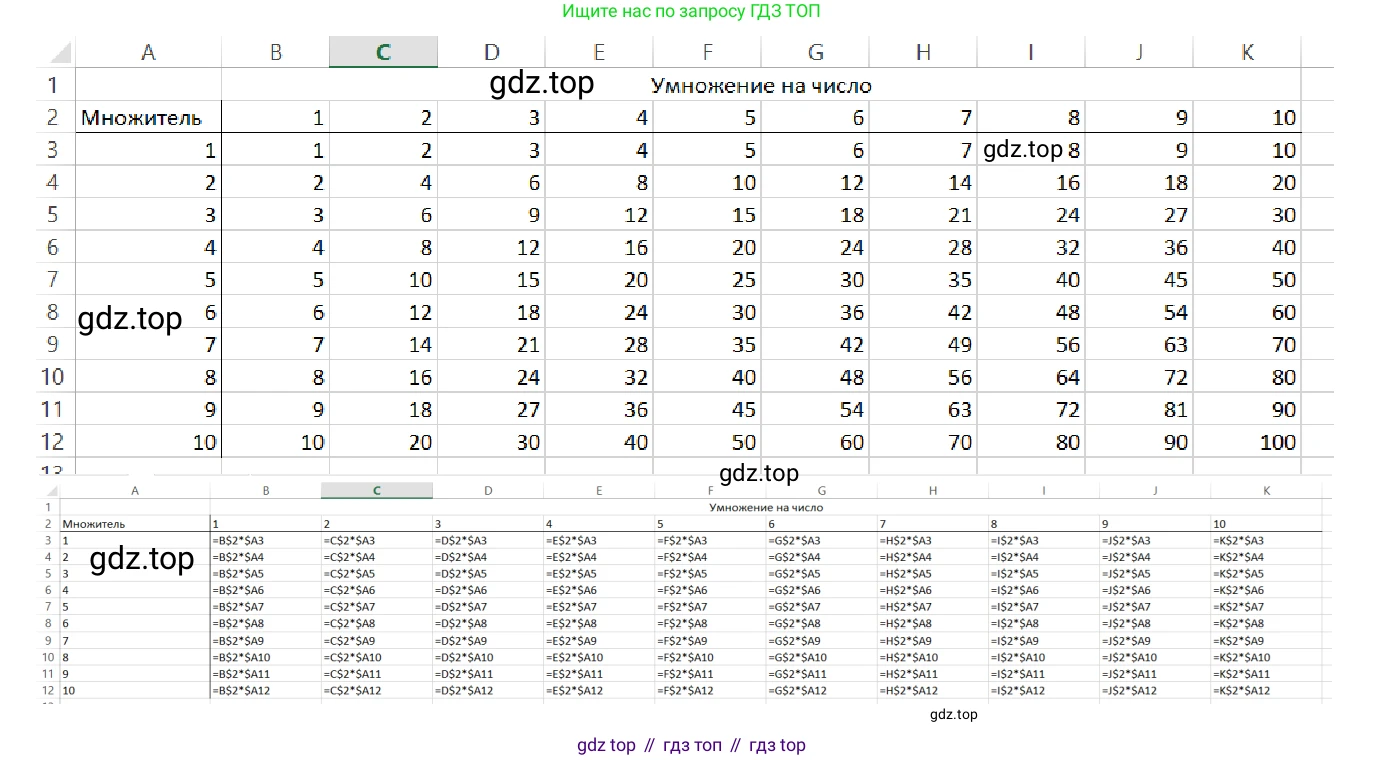The image size is (1384, 760).
Task: Select the formula cell =B$2*$A3
Action: coord(265,540)
